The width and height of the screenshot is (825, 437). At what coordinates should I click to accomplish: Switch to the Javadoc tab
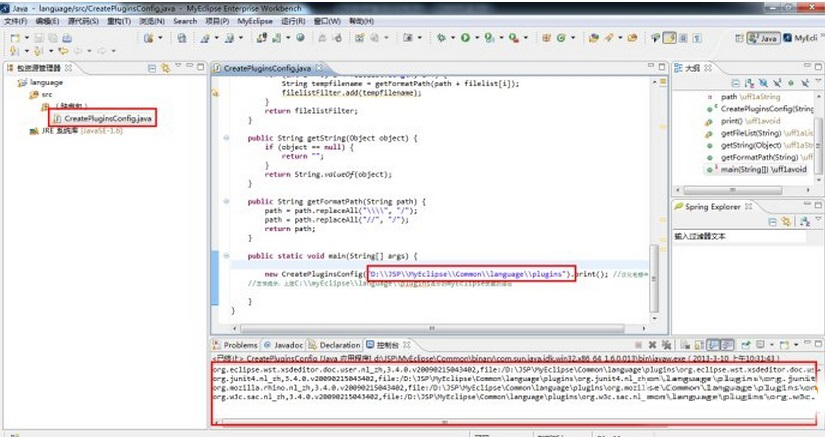pyautogui.click(x=284, y=345)
